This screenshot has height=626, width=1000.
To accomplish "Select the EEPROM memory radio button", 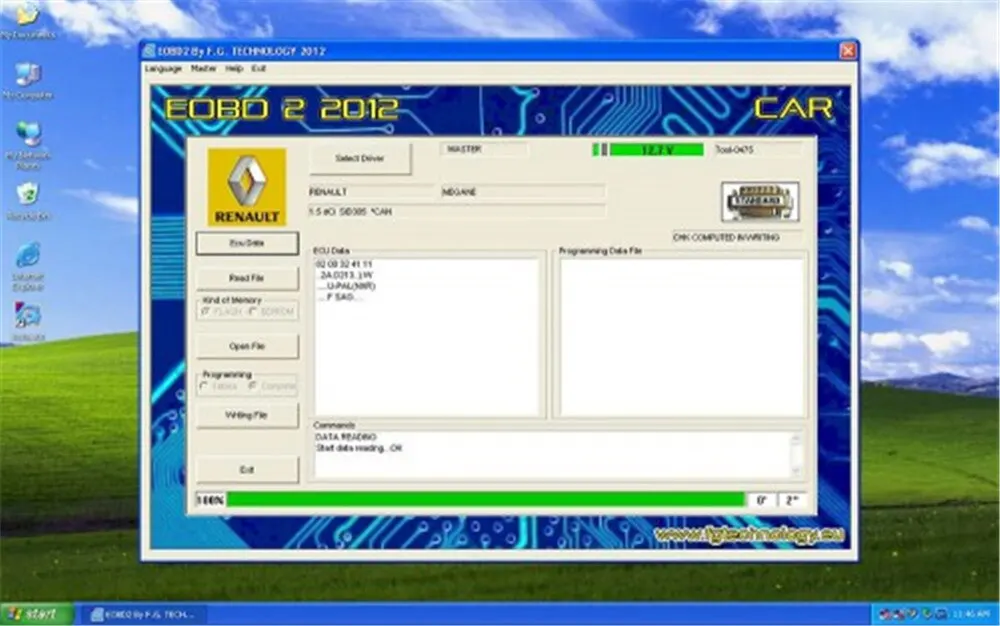I will click(x=253, y=311).
